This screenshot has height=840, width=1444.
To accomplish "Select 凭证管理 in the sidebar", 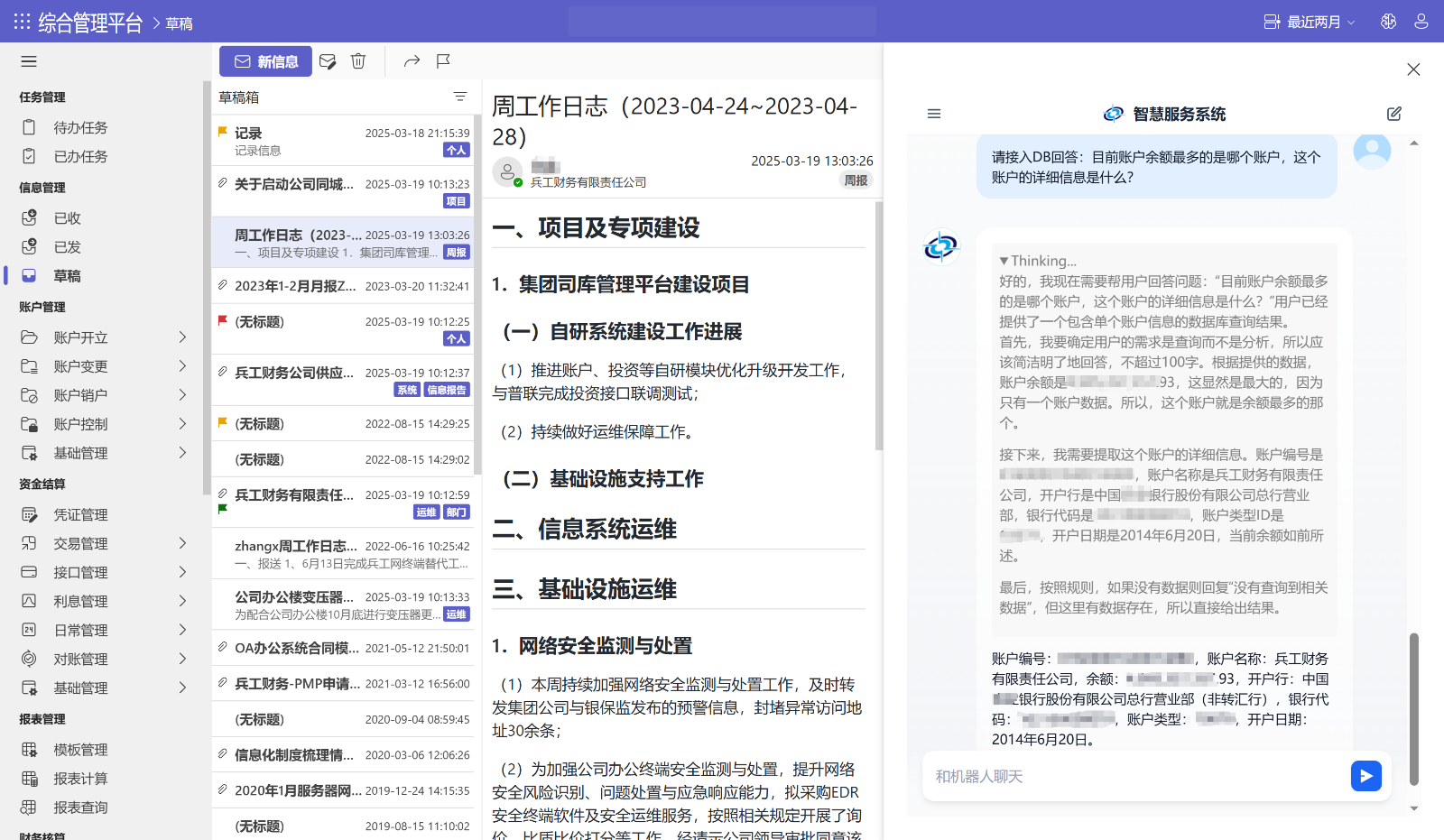I will coord(80,514).
